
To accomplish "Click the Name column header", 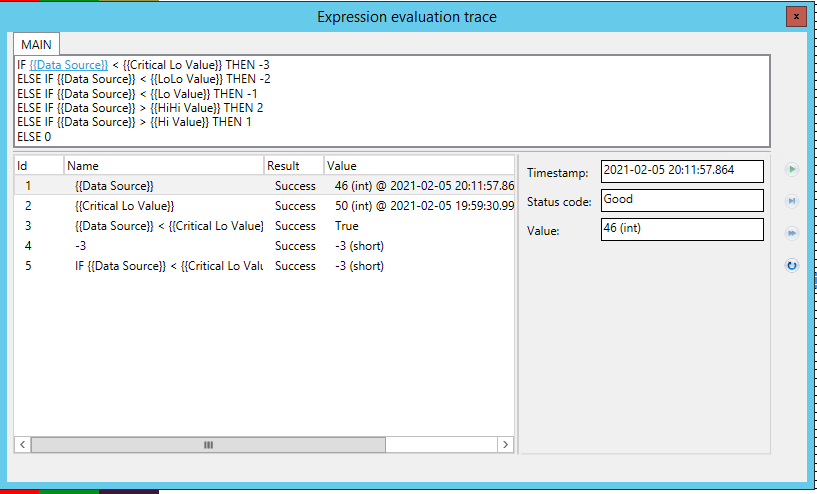I will (163, 166).
